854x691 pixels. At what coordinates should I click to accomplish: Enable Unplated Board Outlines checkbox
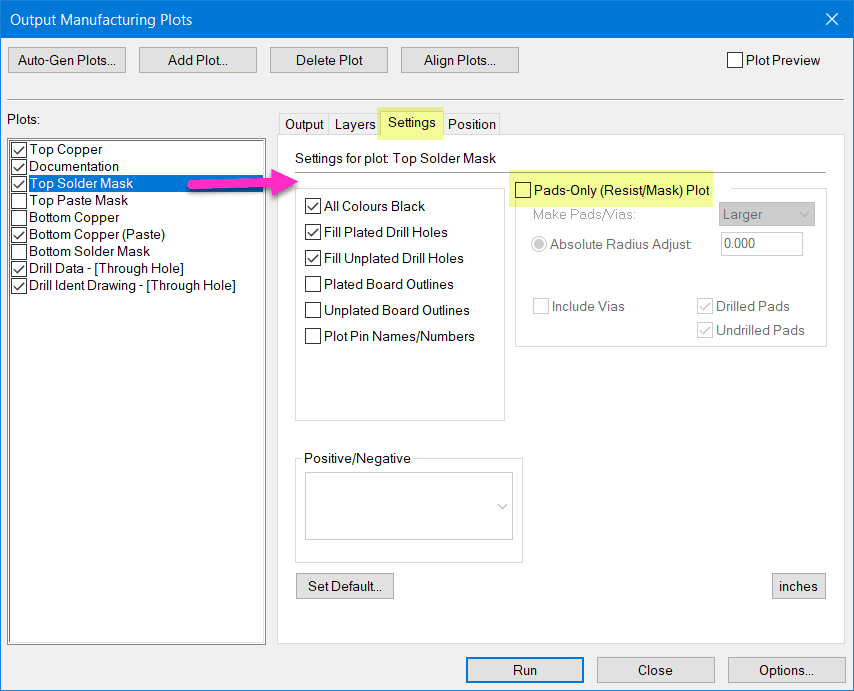[x=313, y=310]
